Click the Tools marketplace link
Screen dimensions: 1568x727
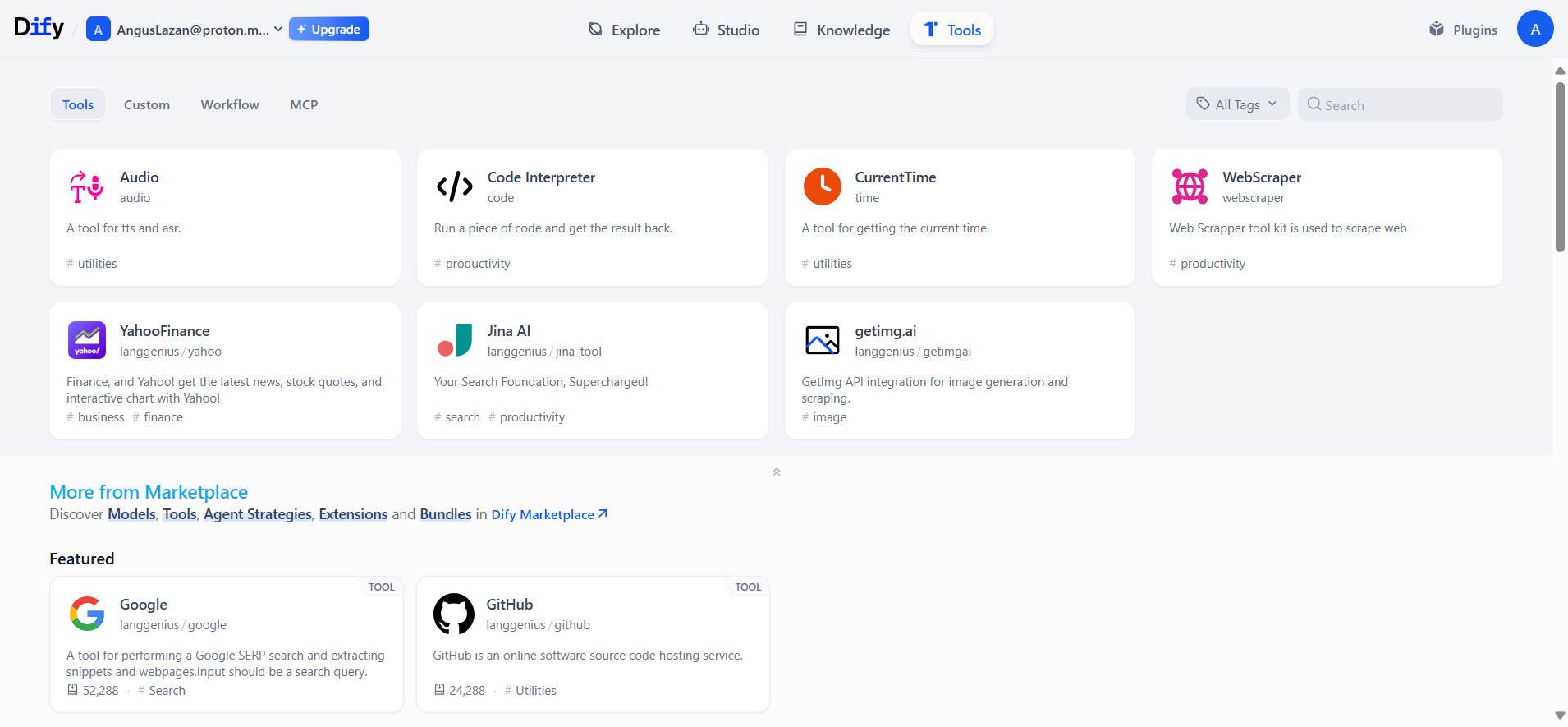tap(180, 514)
